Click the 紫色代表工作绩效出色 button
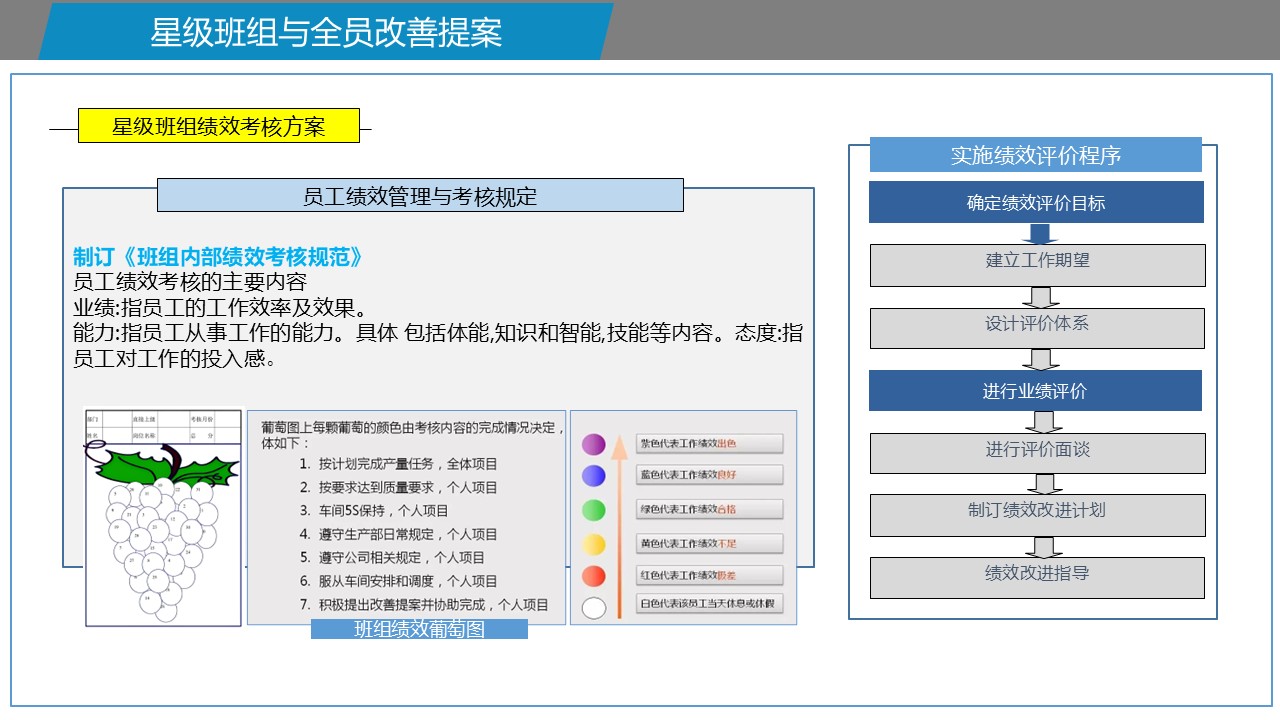Screen dimensions: 1280x720 pos(709,444)
